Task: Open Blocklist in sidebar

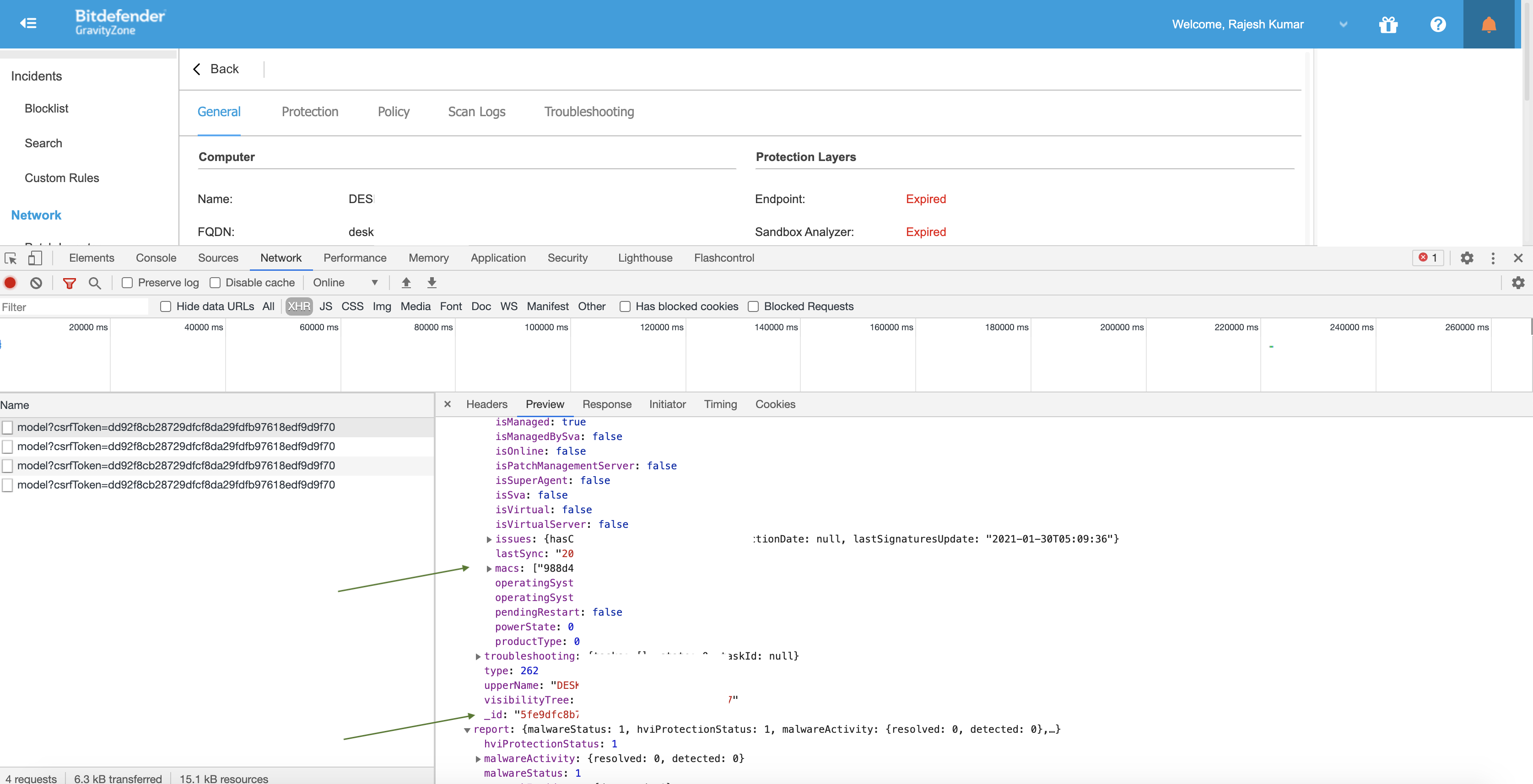Action: tap(46, 109)
